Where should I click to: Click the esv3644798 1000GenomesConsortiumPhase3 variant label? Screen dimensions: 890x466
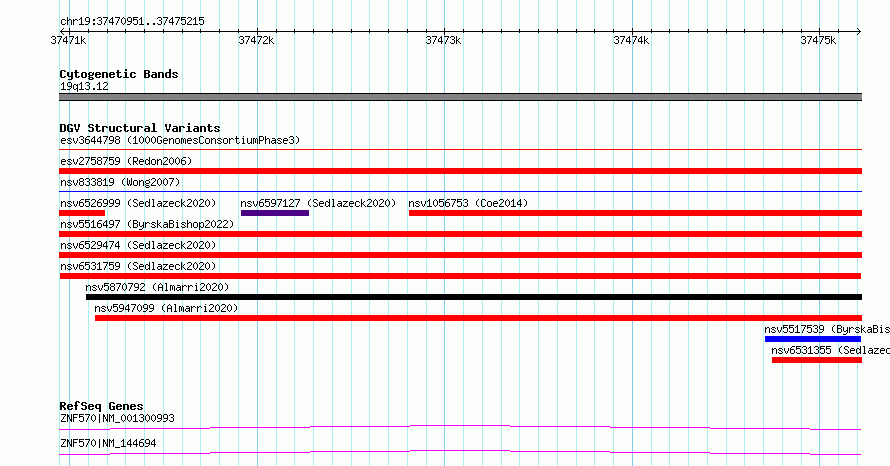pos(180,140)
